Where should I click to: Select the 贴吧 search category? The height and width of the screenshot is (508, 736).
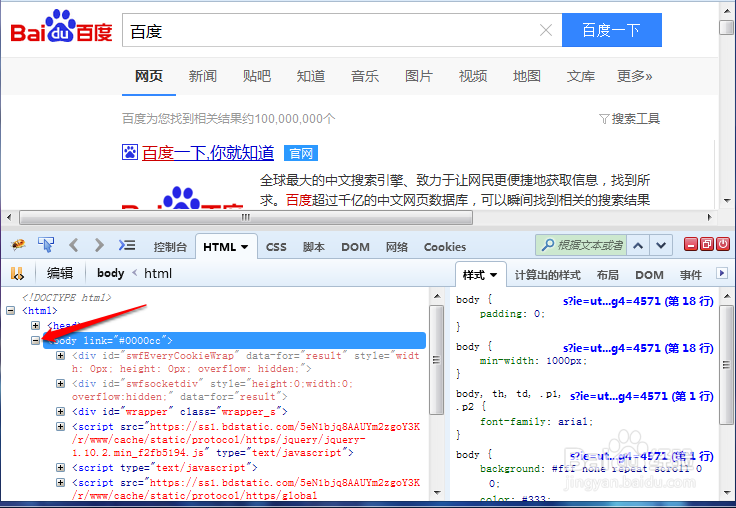point(257,76)
